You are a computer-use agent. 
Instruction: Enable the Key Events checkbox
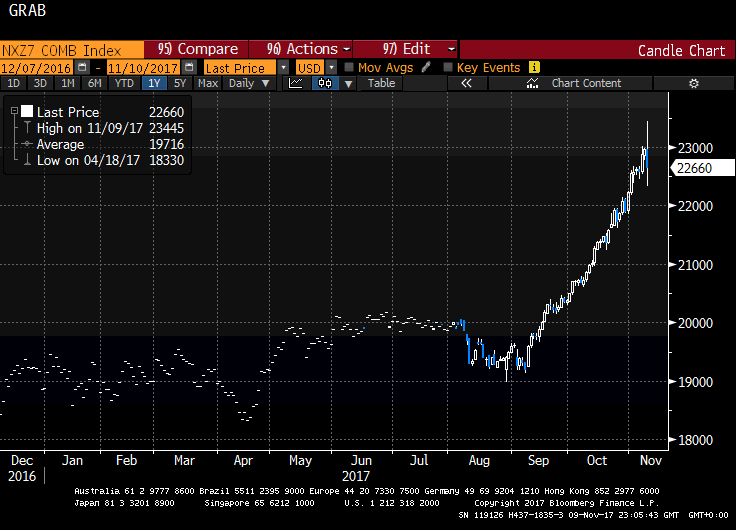448,67
